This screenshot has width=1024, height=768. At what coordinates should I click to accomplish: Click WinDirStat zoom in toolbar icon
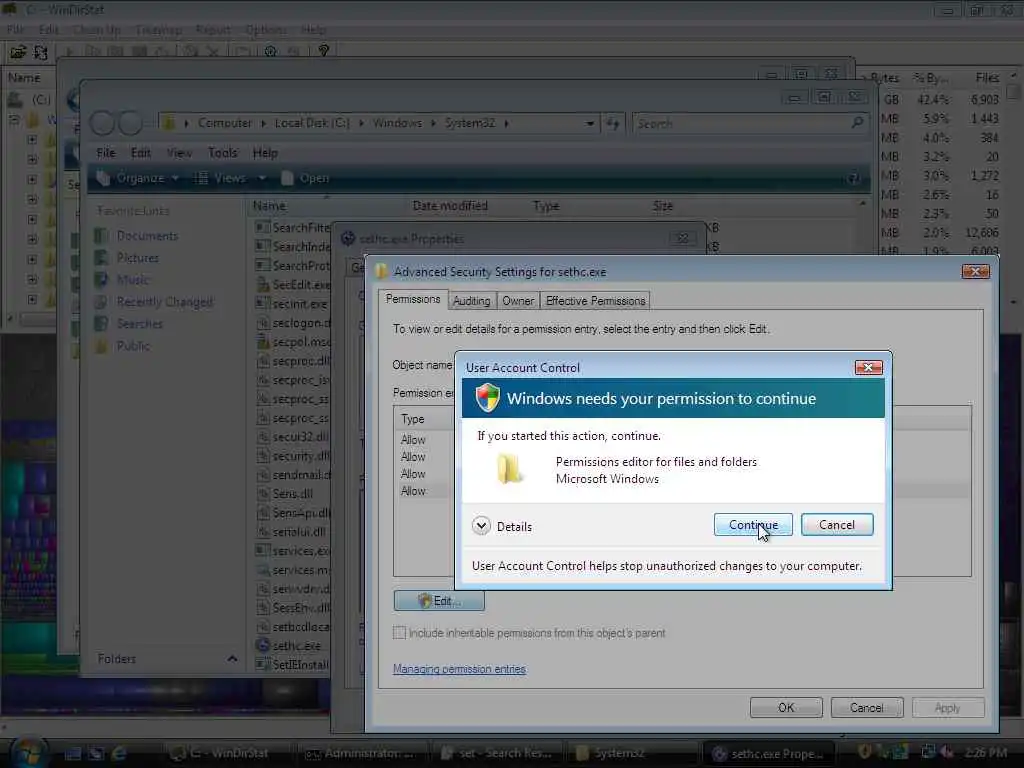(x=270, y=51)
